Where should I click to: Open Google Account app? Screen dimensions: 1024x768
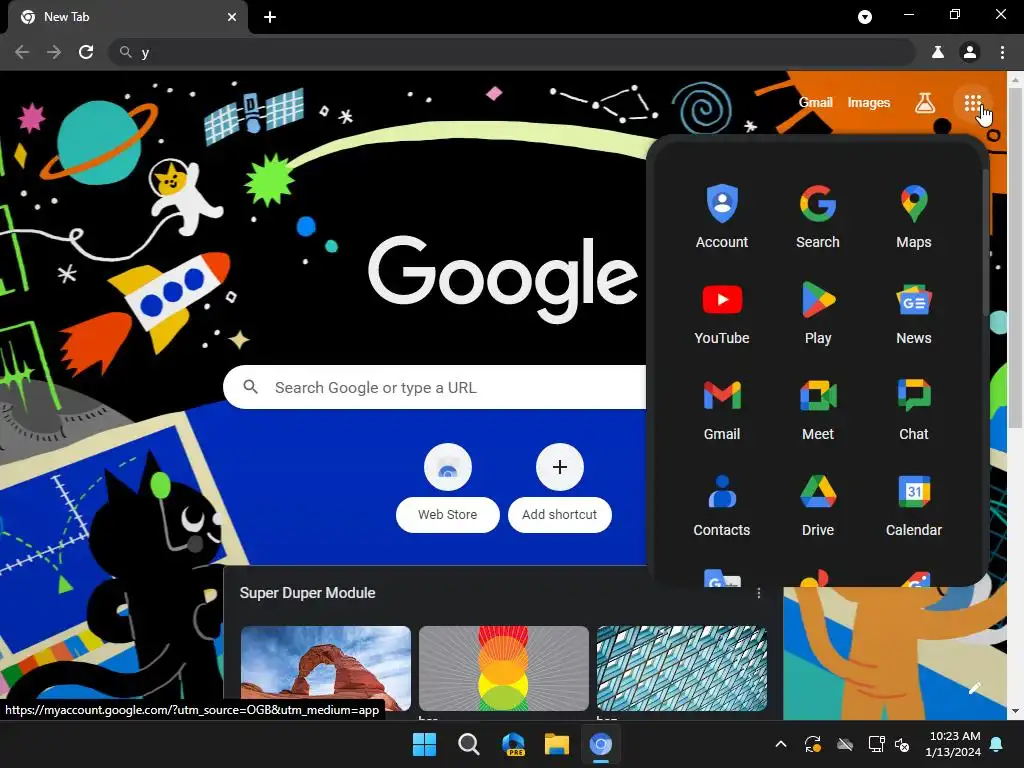pos(722,216)
